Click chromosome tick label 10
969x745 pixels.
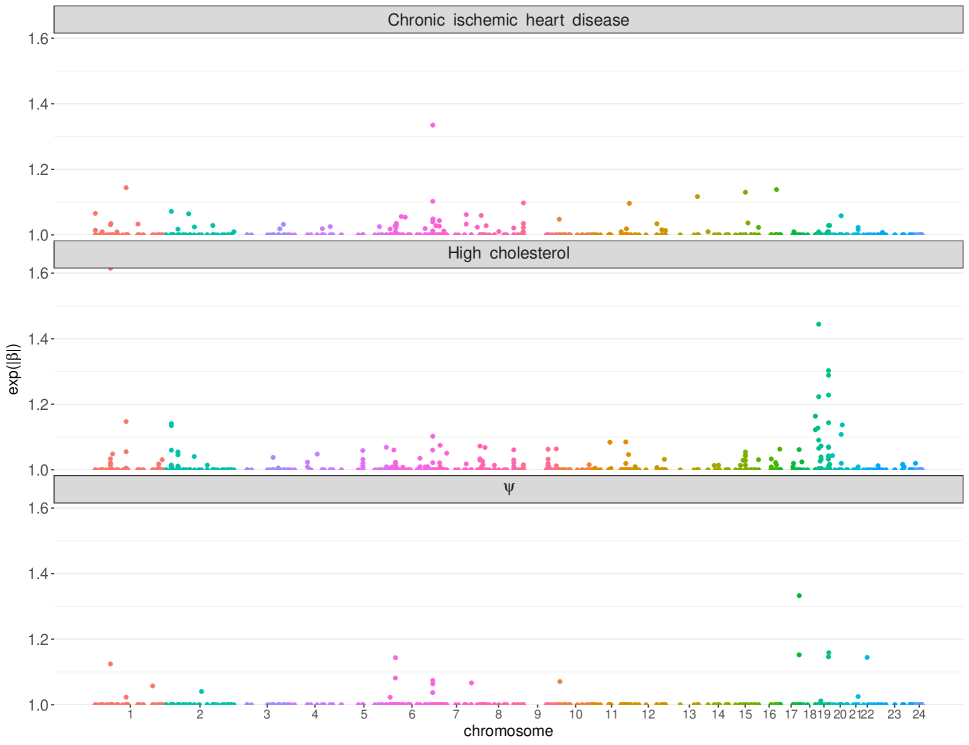[576, 715]
